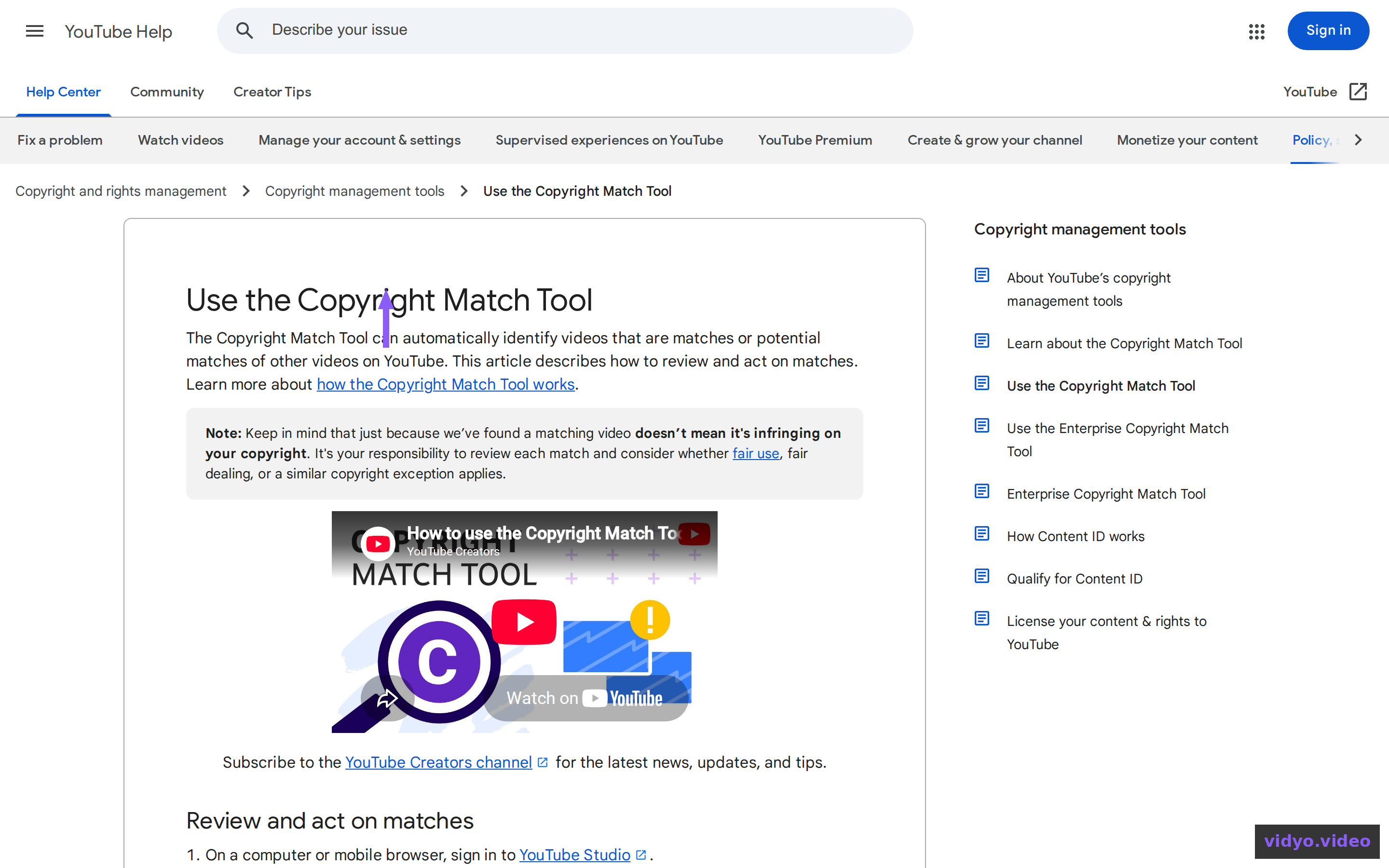Click article icon beside Learn about Copyright Match Tool
The height and width of the screenshot is (868, 1389).
[981, 341]
